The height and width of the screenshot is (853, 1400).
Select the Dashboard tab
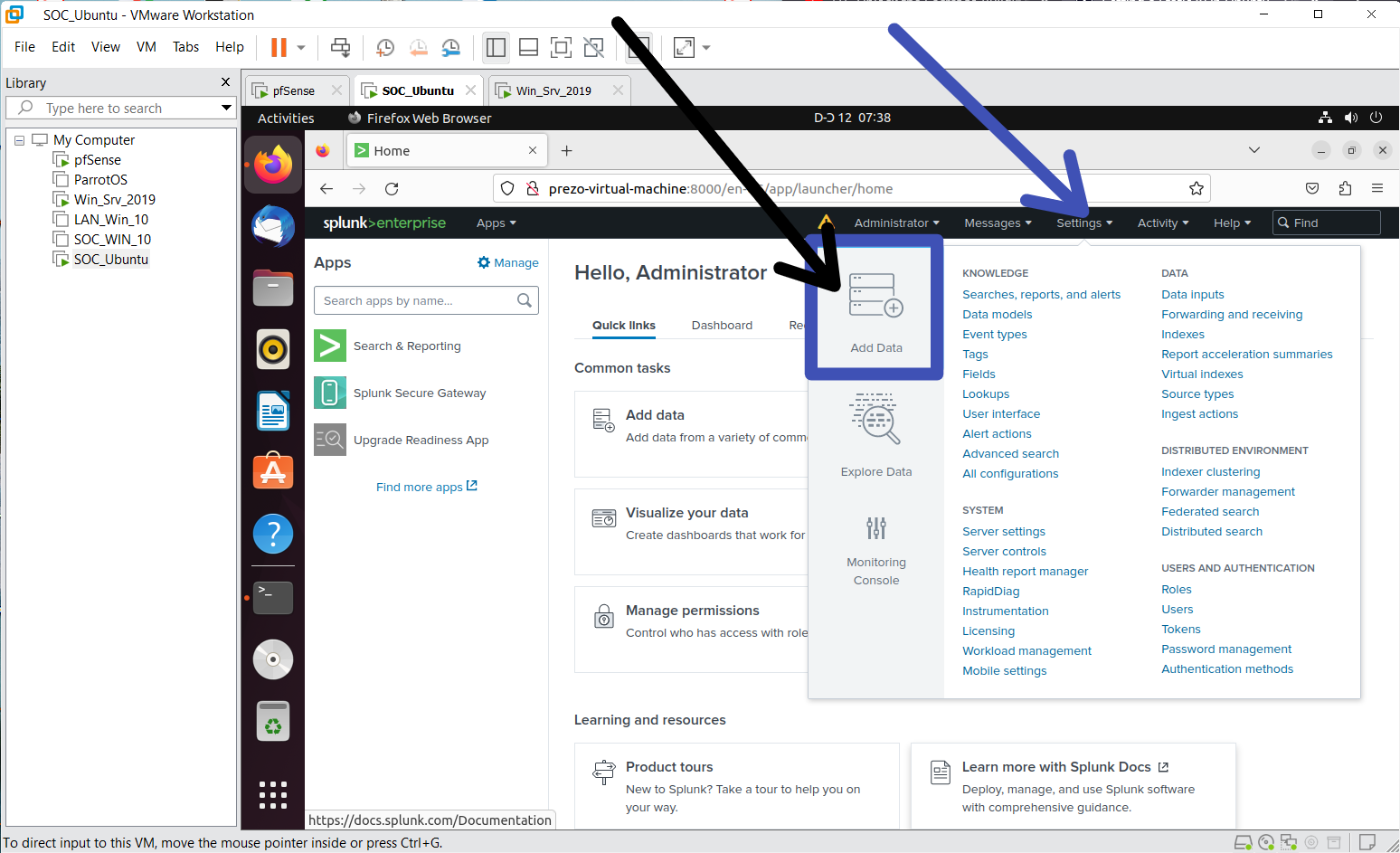click(722, 326)
